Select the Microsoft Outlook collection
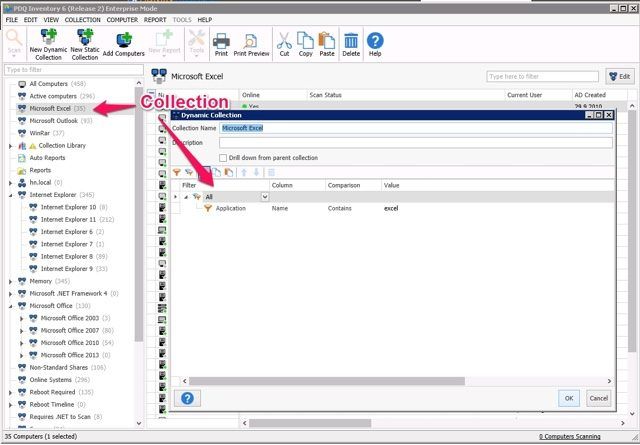 [55, 121]
